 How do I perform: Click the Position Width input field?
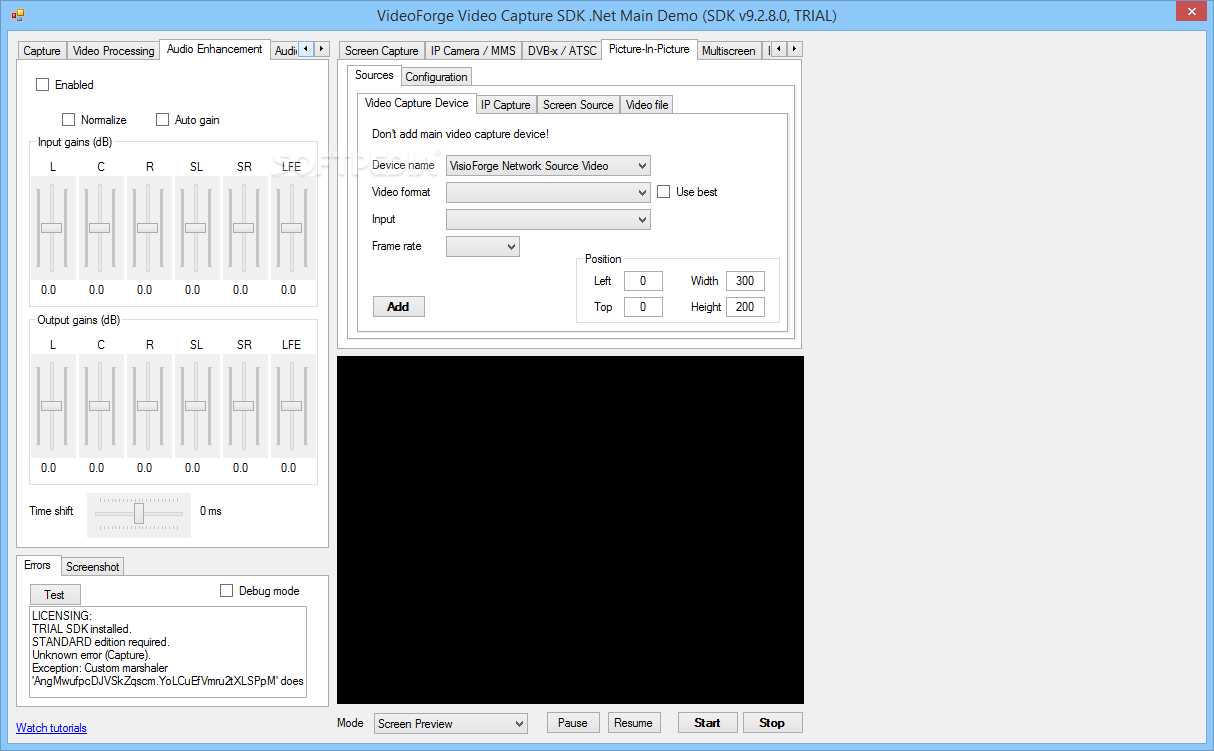[745, 281]
